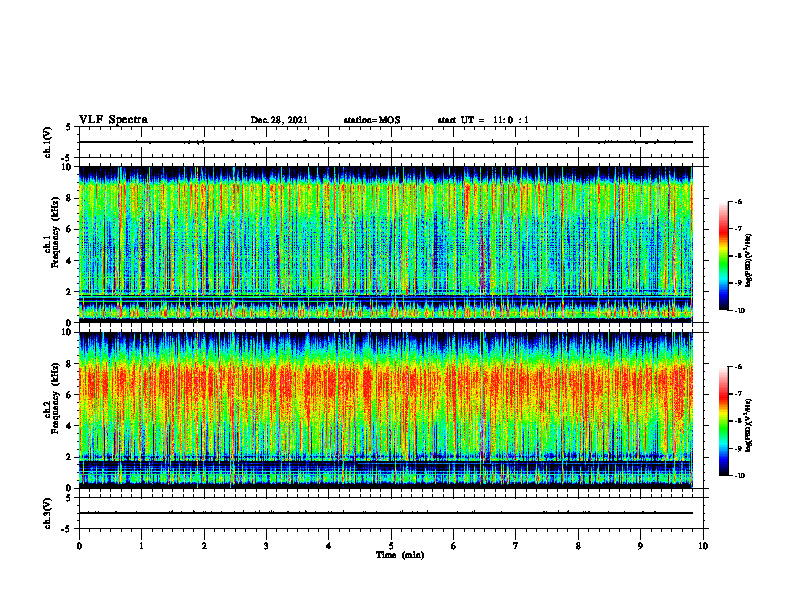The height and width of the screenshot is (612, 792).
Task: Click the log(PSD) label beside ch.2 colorbar
Action: pyautogui.click(x=749, y=426)
